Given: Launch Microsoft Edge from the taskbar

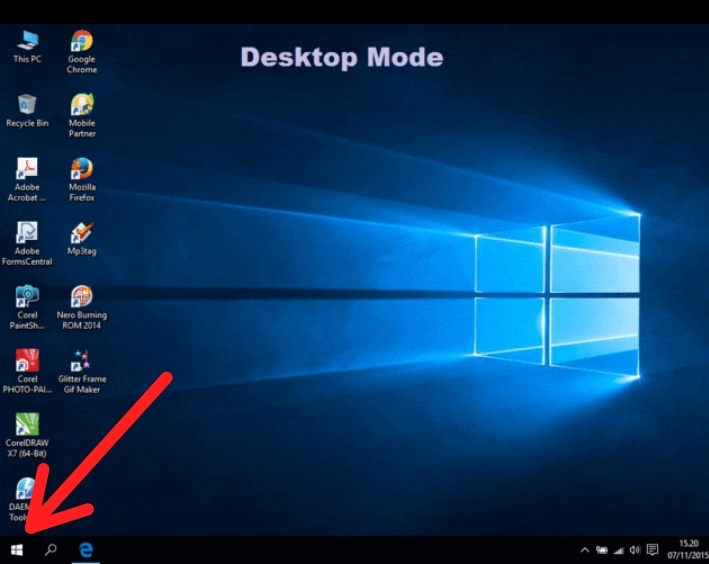Looking at the screenshot, I should [x=87, y=550].
